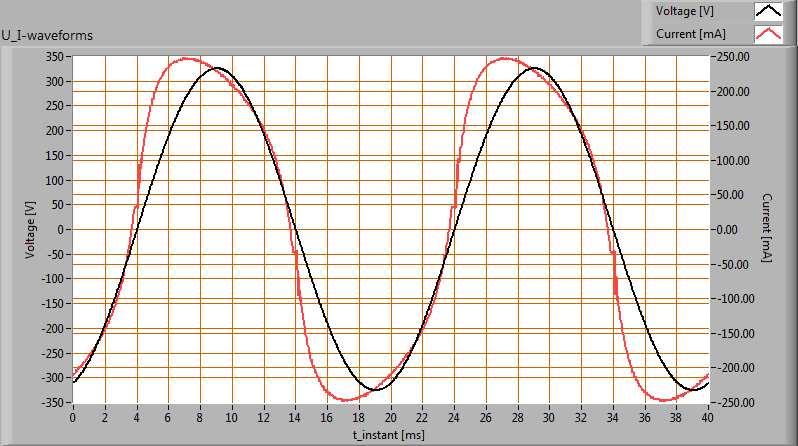798x446 pixels.
Task: Click the vertical Voltage [V] left axis title
Action: point(30,229)
